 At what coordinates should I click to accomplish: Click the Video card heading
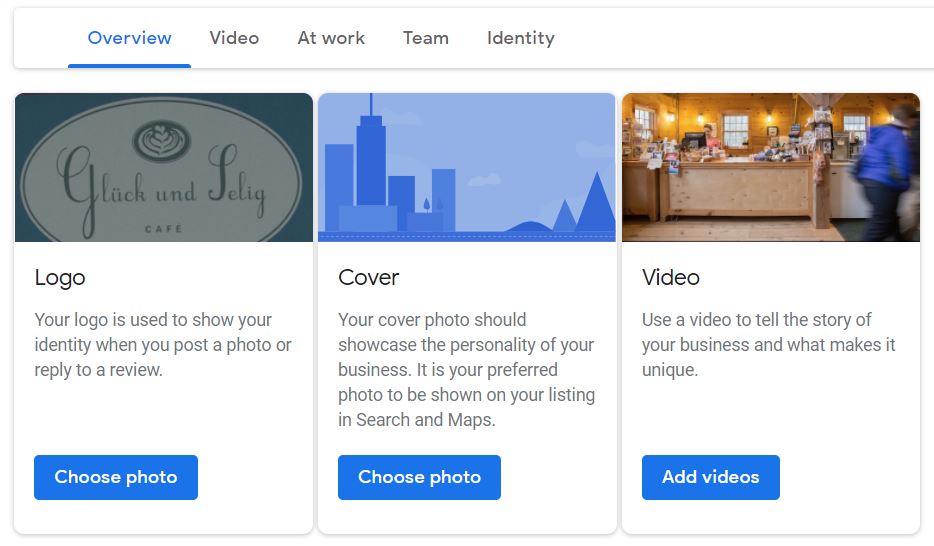671,277
